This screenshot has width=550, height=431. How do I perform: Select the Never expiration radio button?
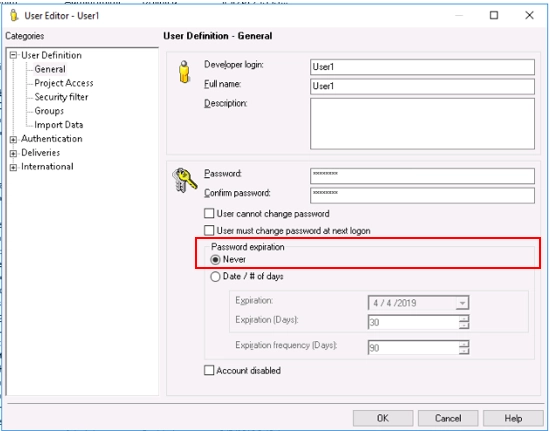(x=215, y=260)
